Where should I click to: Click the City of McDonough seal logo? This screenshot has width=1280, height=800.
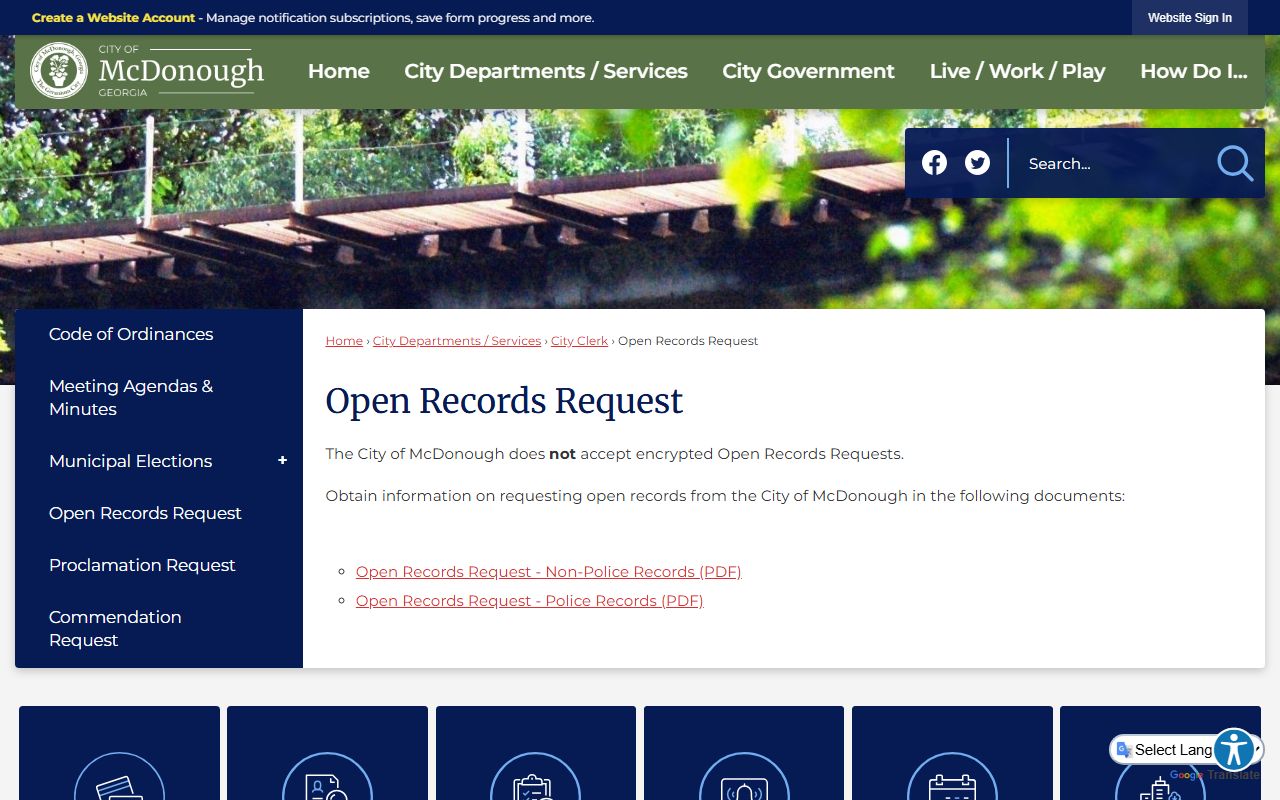pos(59,71)
